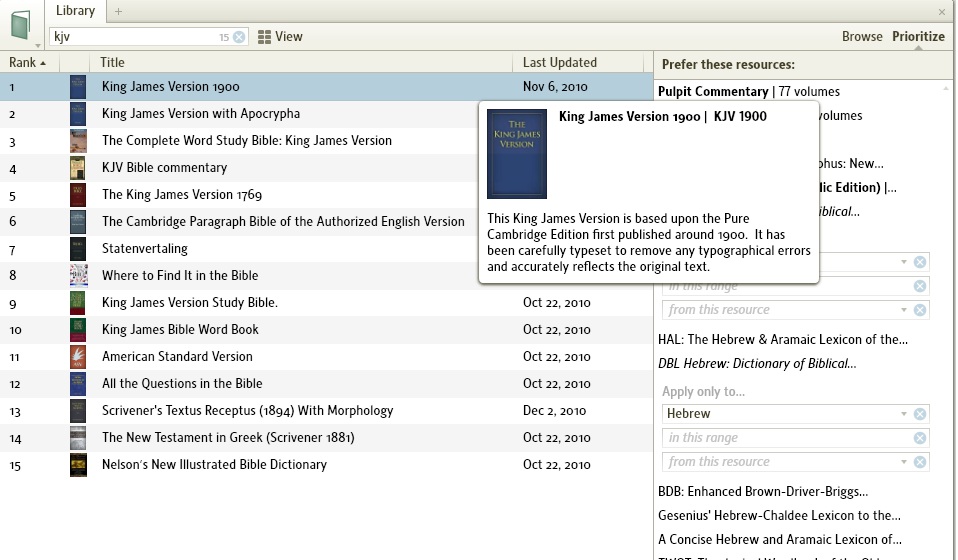
Task: Clear the lower 'from this resource' field
Action: 920,462
